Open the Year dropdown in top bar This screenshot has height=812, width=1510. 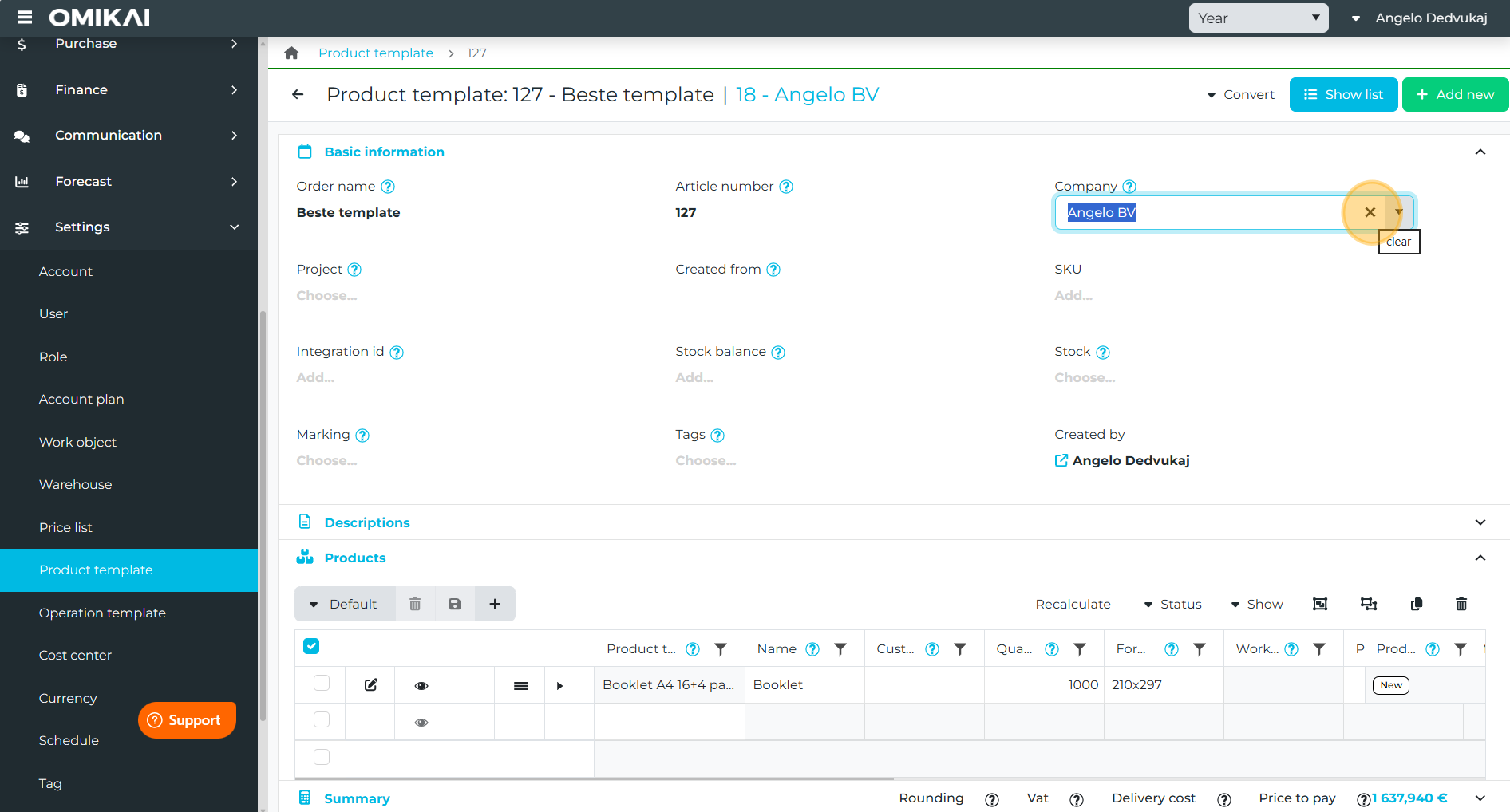(x=1258, y=18)
